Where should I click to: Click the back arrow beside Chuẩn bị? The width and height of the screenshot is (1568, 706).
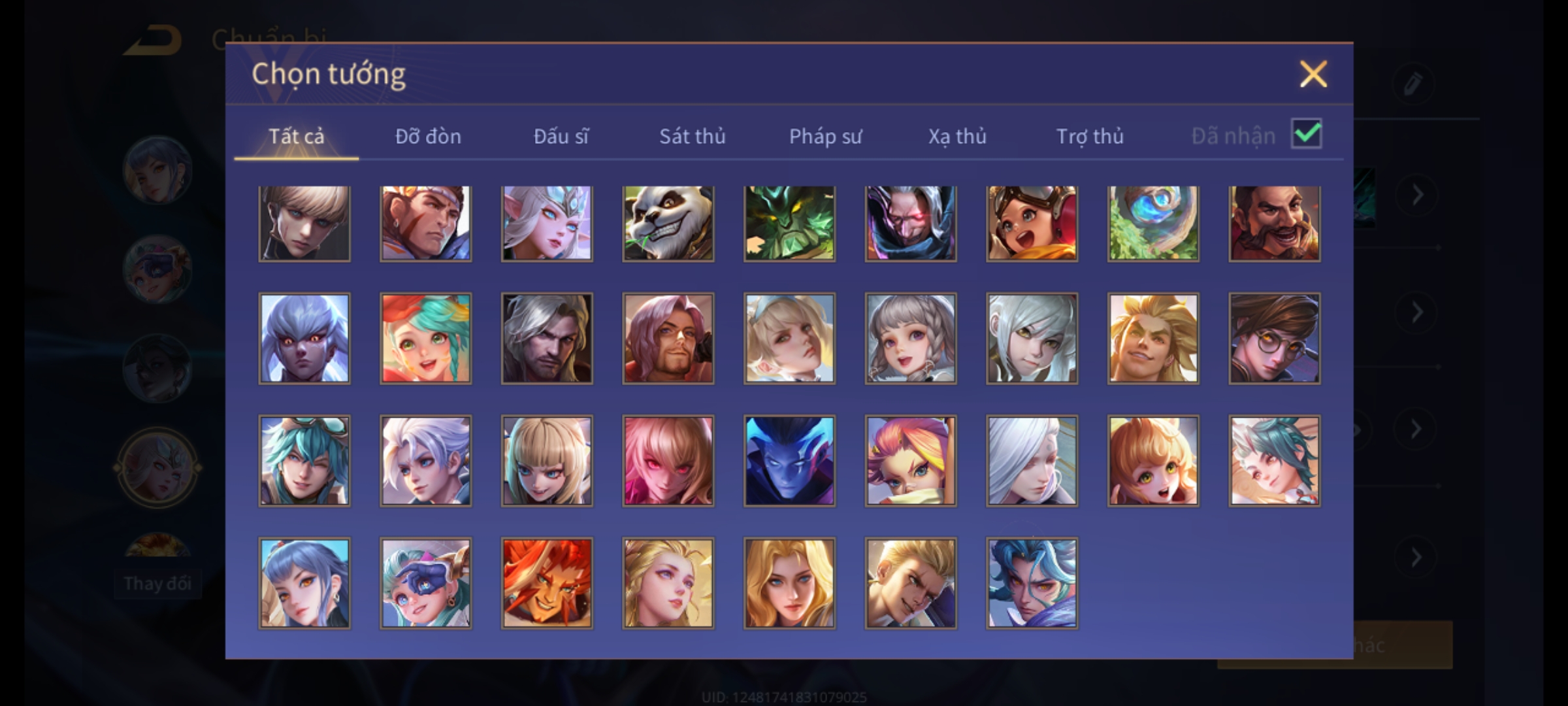click(x=154, y=41)
